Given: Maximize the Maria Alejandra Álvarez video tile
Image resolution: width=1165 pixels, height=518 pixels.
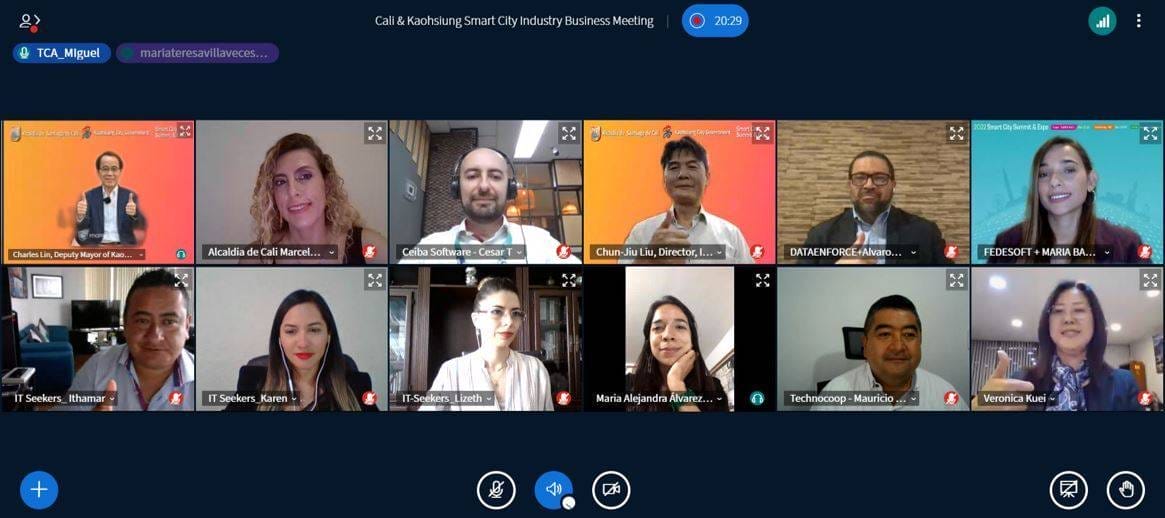Looking at the screenshot, I should (x=762, y=280).
